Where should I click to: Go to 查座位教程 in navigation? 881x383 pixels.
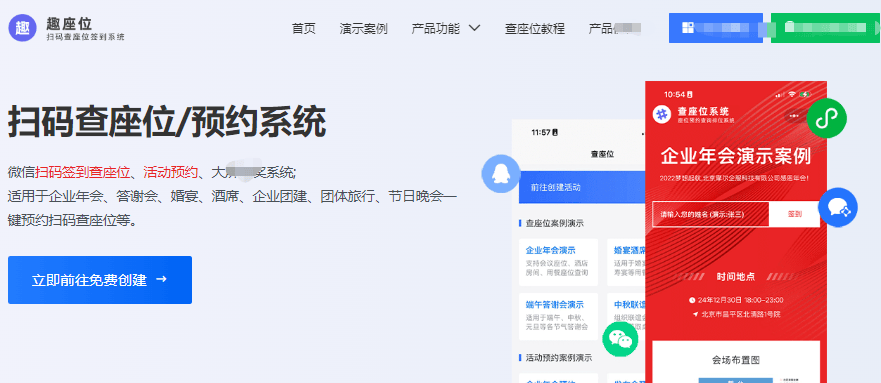point(534,29)
